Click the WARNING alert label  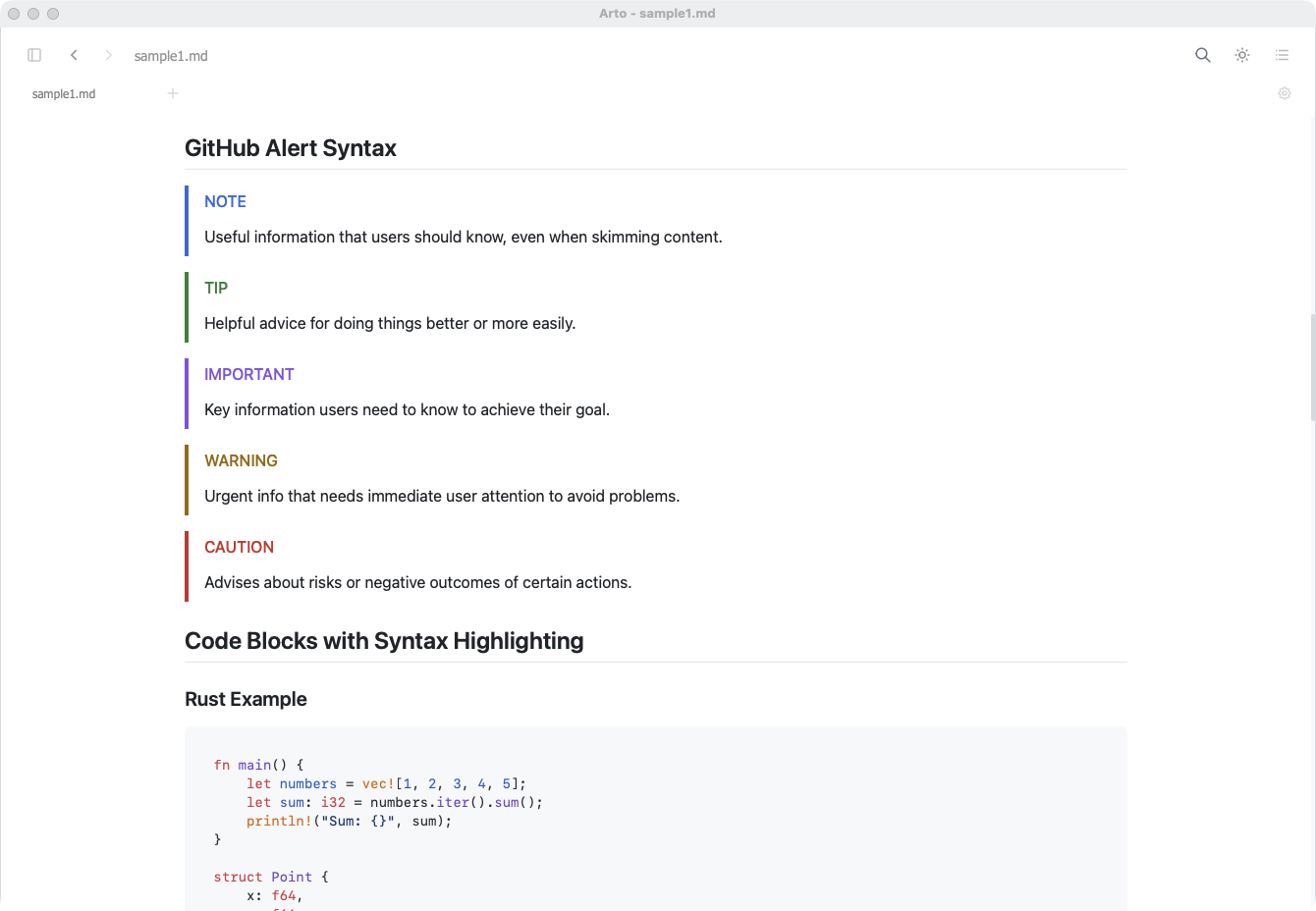click(241, 460)
